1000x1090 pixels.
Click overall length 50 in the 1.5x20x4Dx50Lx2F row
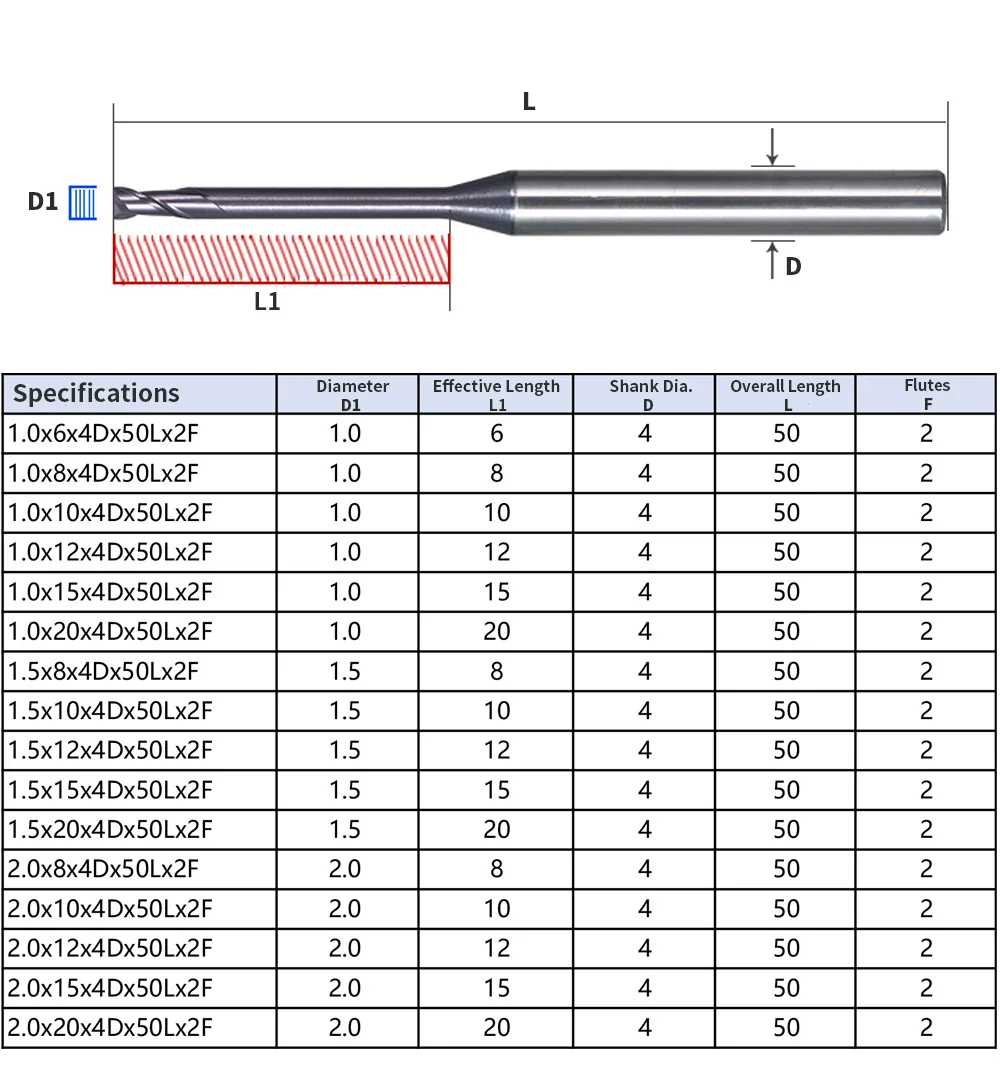tap(787, 830)
